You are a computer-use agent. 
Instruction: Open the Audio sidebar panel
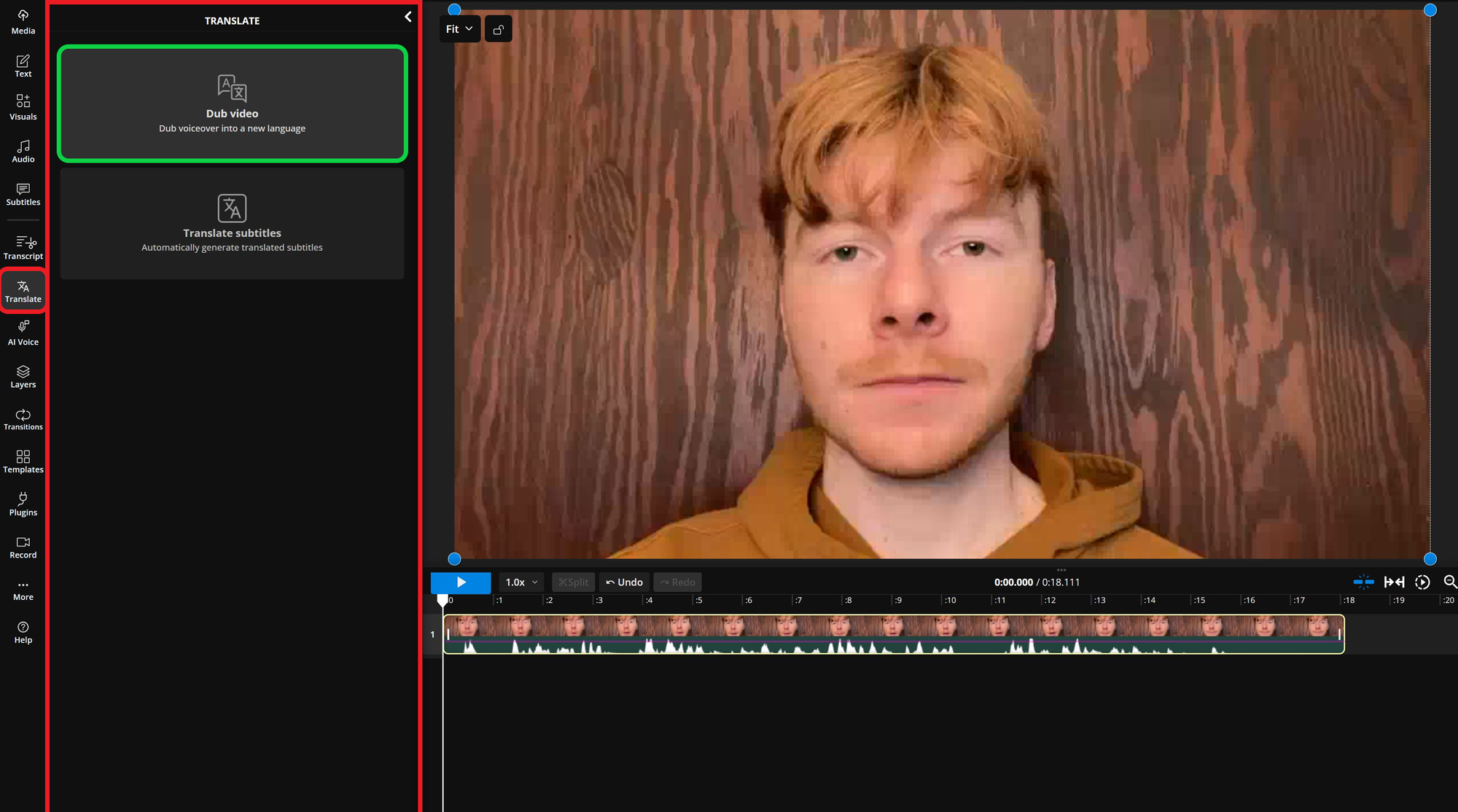[x=23, y=150]
